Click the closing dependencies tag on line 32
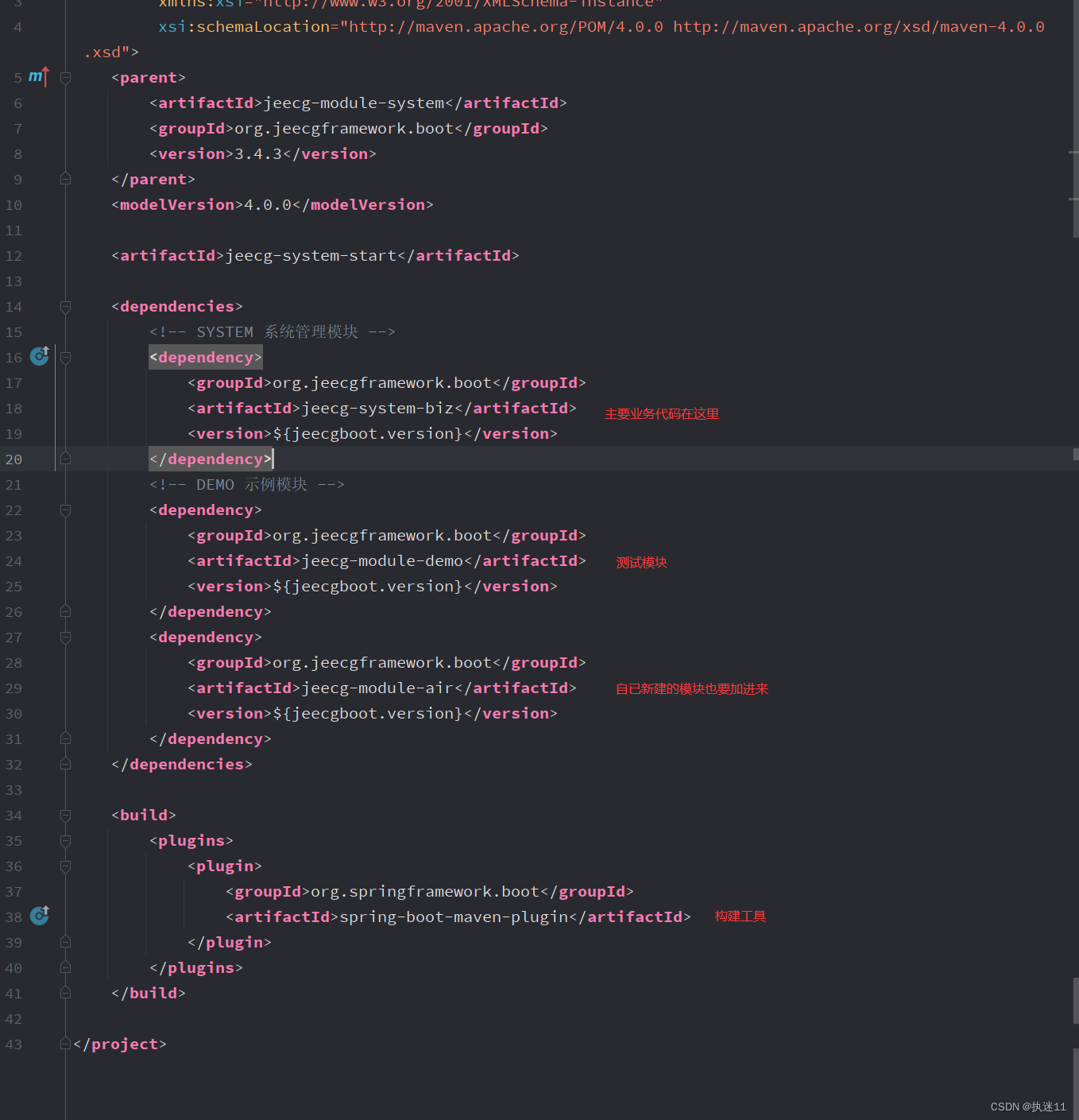1079x1120 pixels. coord(182,765)
